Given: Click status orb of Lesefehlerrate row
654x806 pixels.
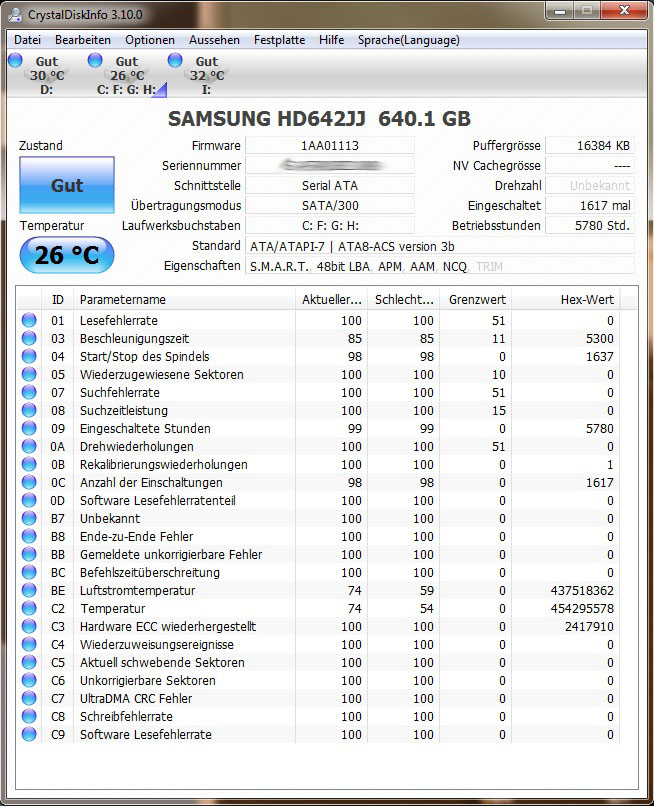Looking at the screenshot, I should (x=29, y=320).
